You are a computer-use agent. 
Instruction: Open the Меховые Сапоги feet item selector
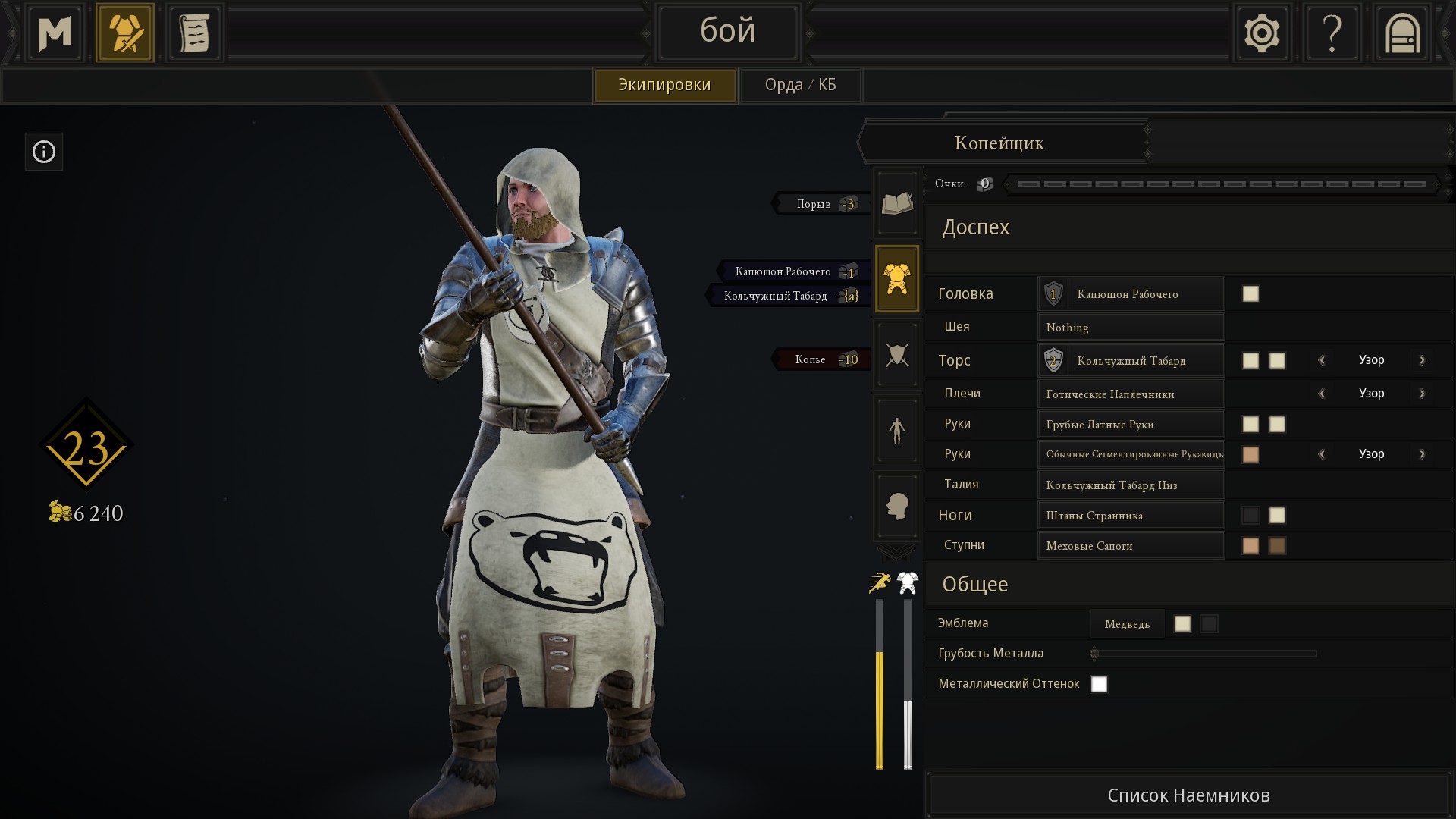coord(1131,546)
